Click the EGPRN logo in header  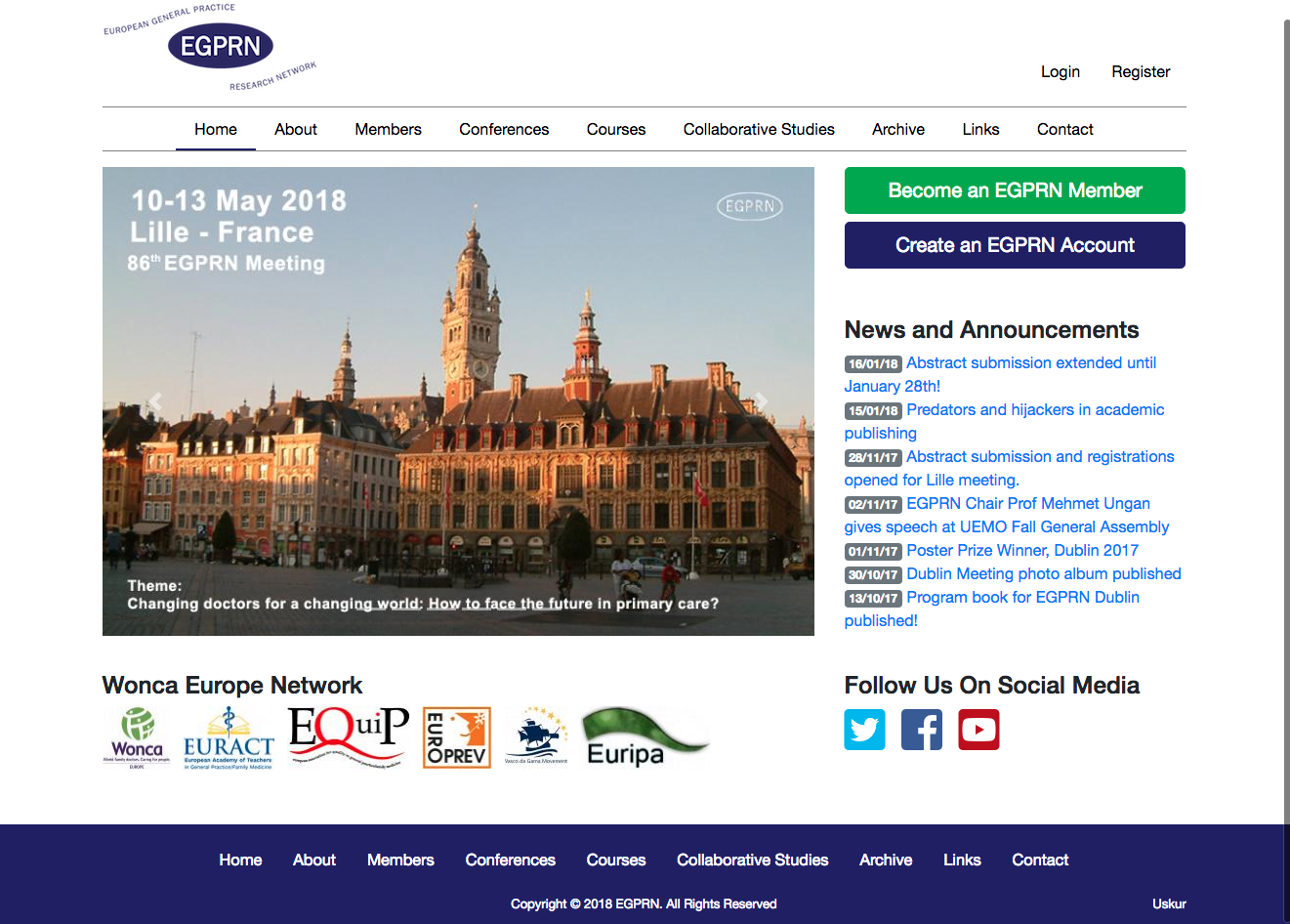click(220, 47)
